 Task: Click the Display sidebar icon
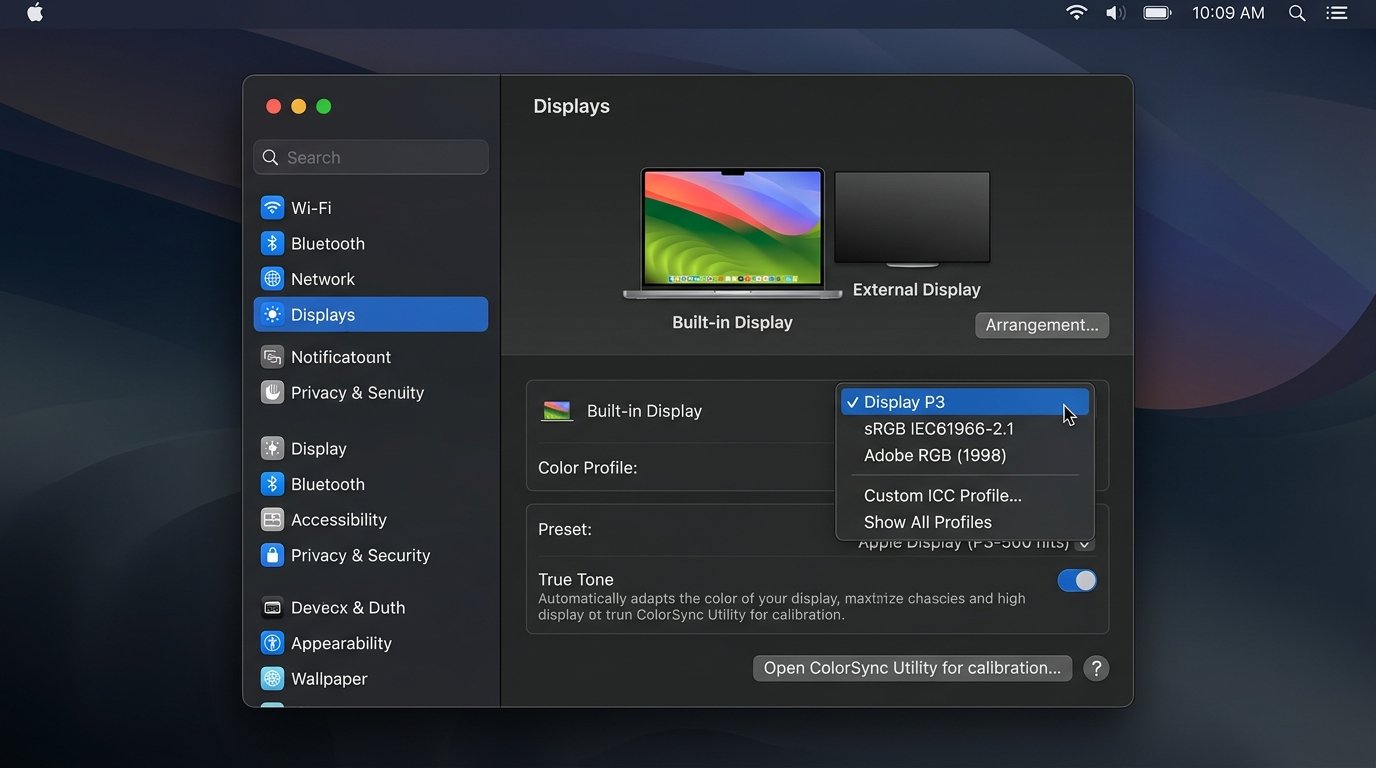(x=272, y=449)
